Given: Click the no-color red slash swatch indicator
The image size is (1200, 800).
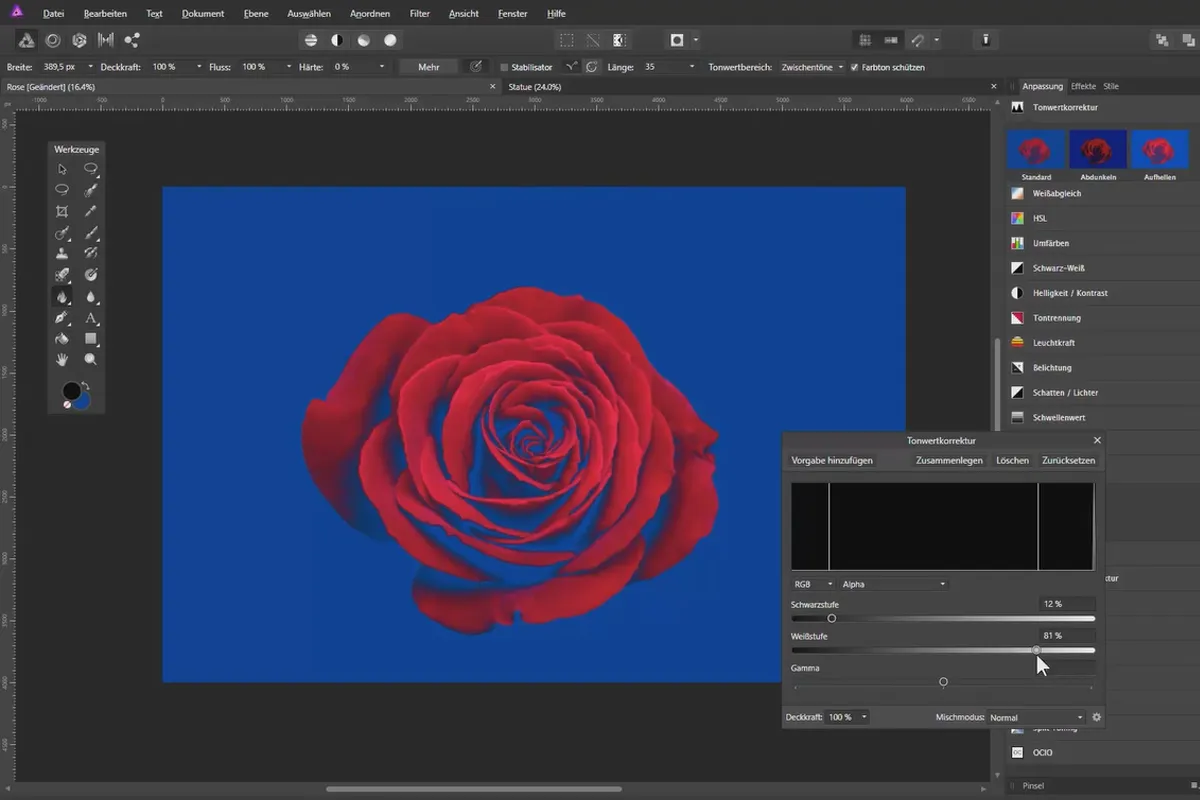Looking at the screenshot, I should pyautogui.click(x=67, y=404).
